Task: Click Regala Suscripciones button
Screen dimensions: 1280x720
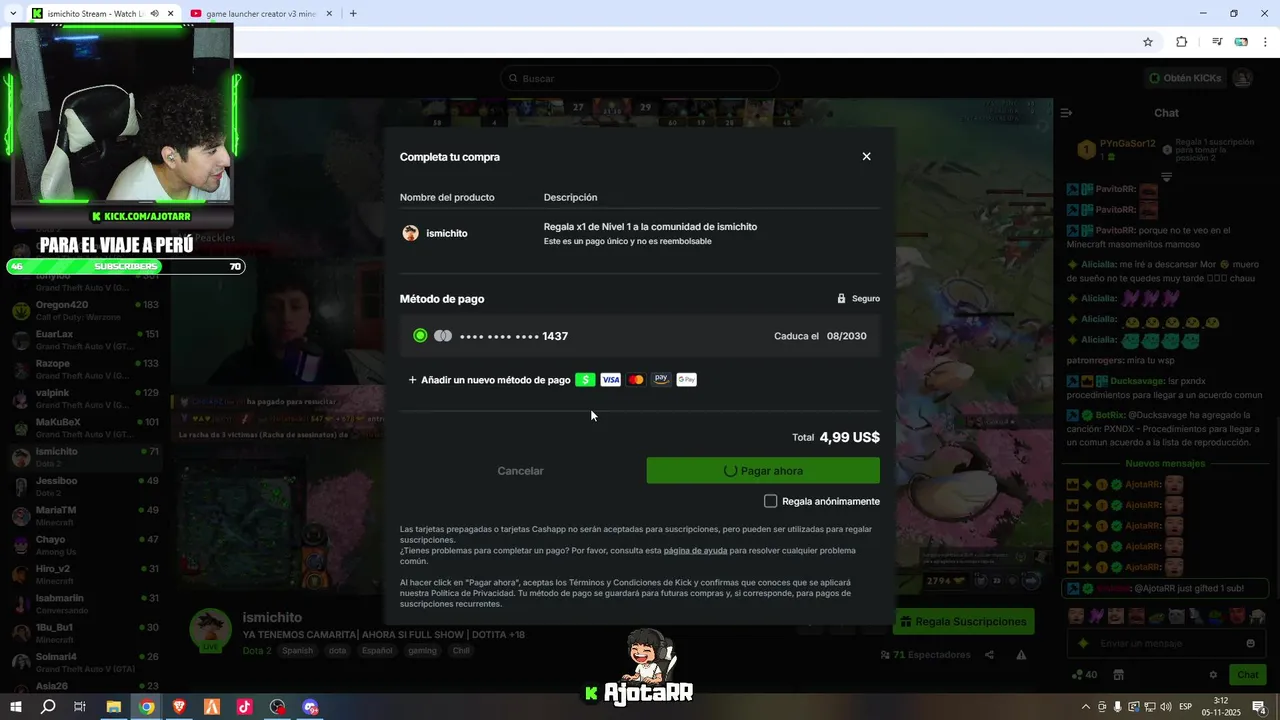Action: (963, 622)
